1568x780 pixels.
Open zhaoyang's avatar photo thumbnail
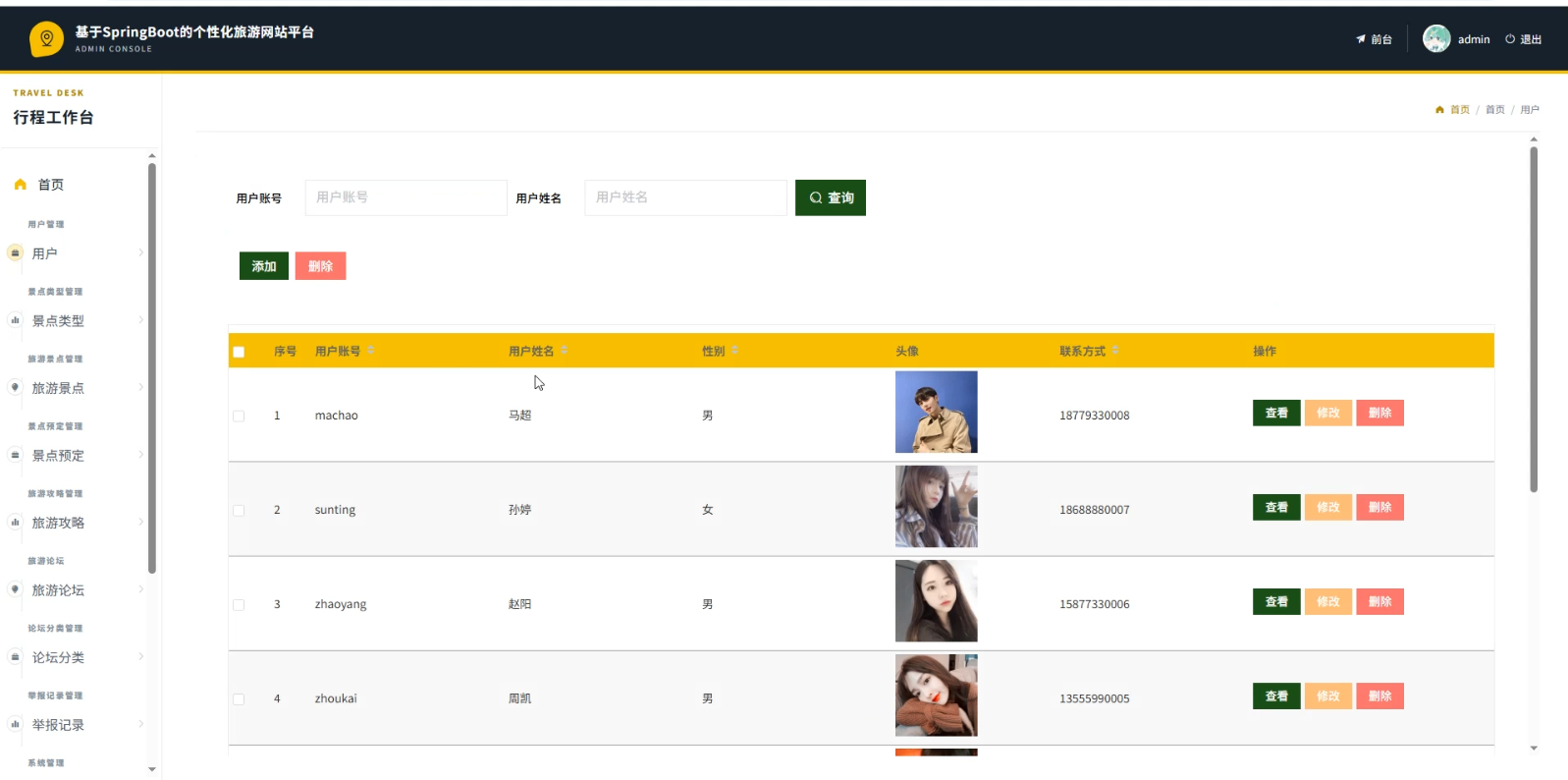[x=937, y=600]
